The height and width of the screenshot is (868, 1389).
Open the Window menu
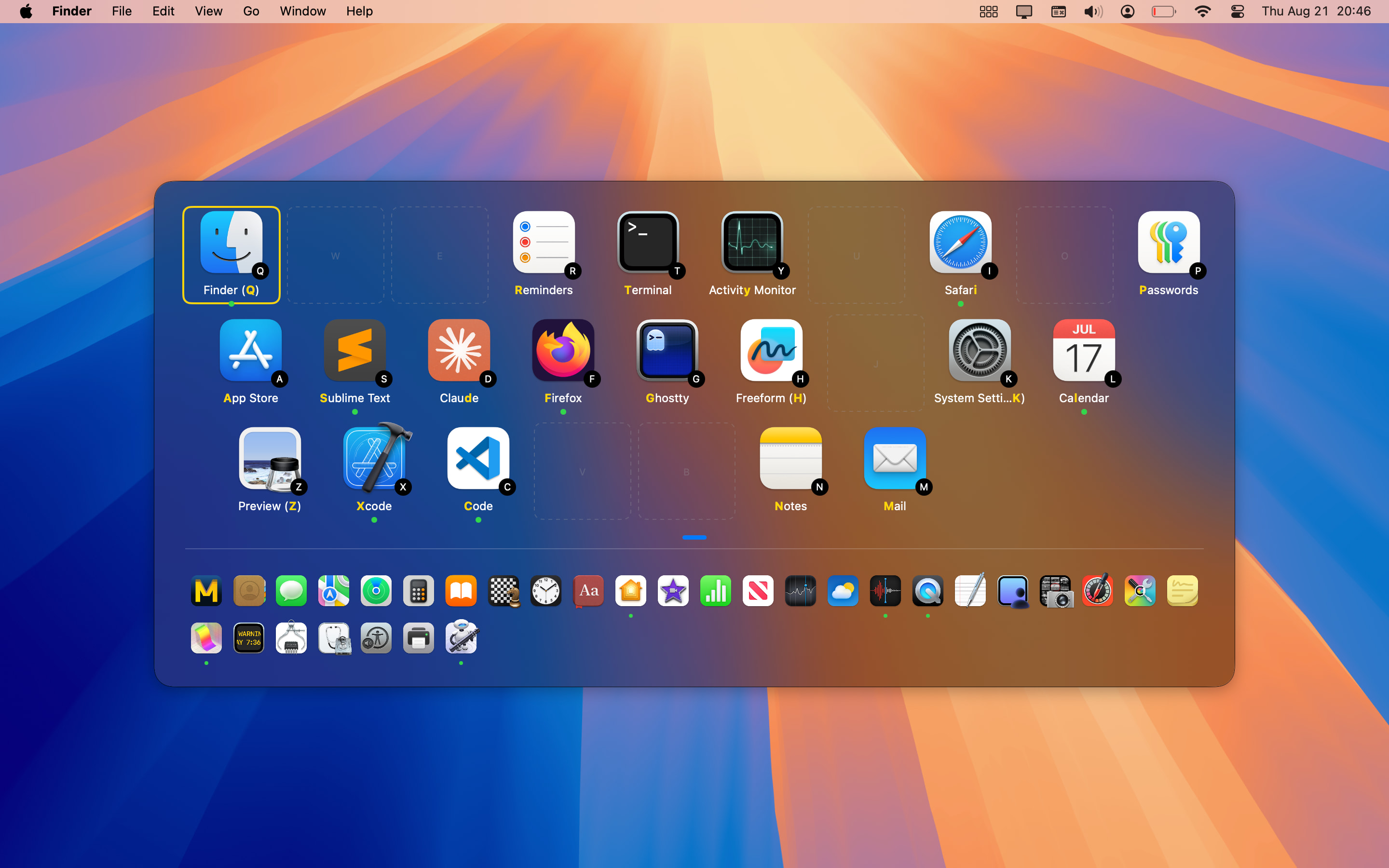click(302, 11)
